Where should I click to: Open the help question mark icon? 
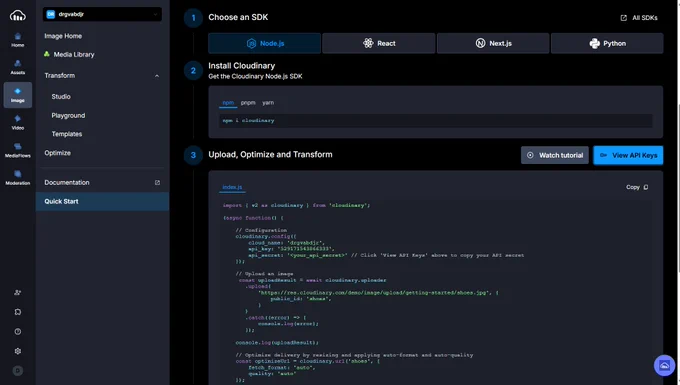(x=17, y=332)
